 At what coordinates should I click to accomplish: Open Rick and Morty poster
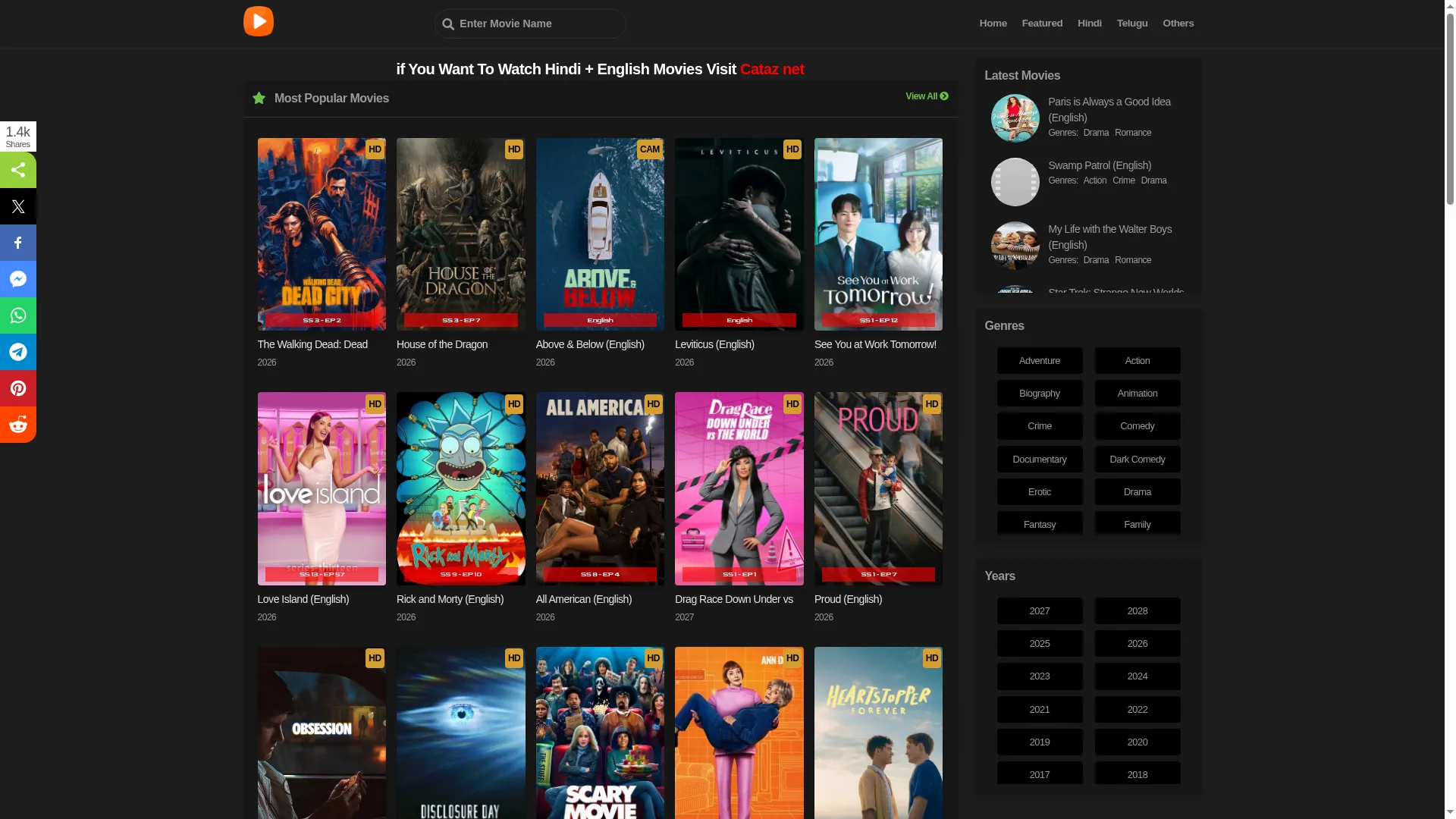[x=460, y=488]
